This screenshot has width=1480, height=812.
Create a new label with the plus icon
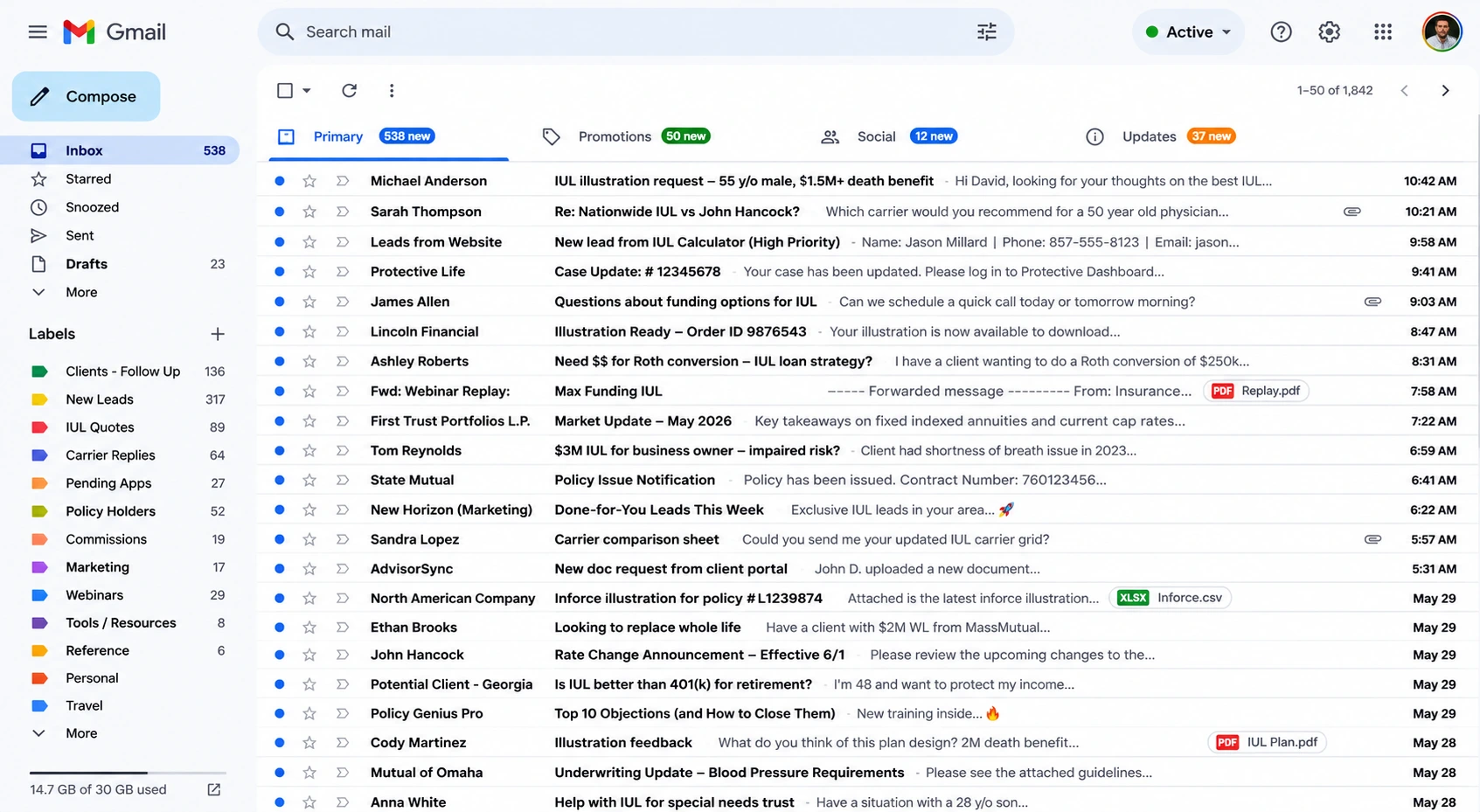coord(218,334)
